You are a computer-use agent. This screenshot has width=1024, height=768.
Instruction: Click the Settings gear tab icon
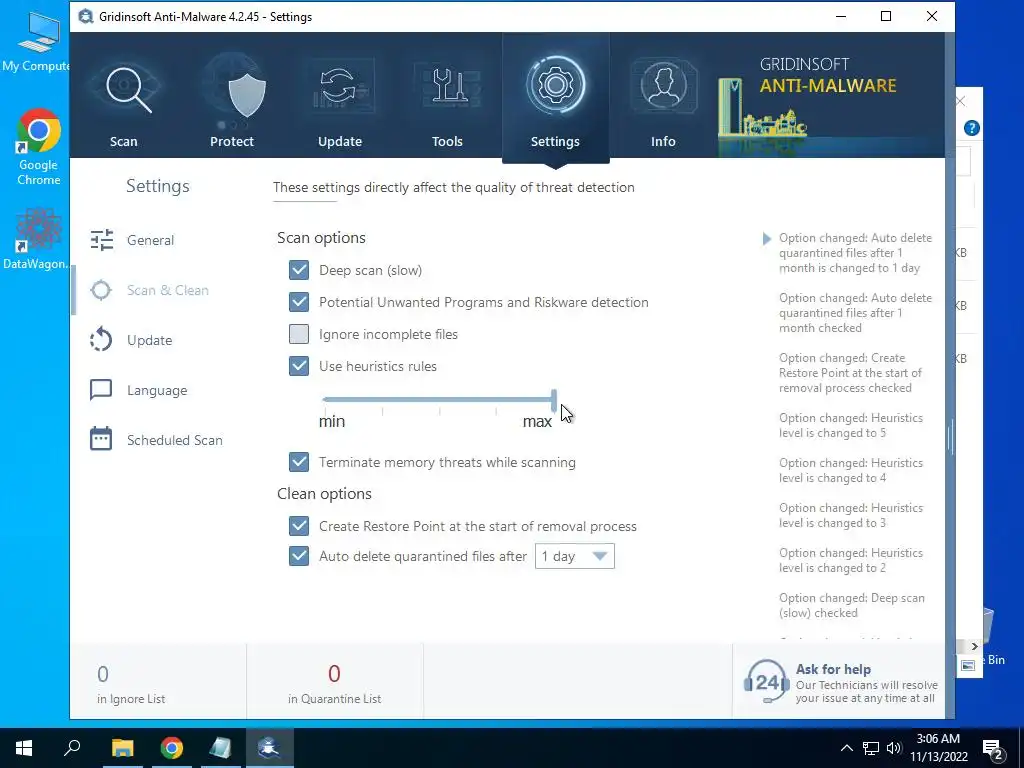point(555,86)
